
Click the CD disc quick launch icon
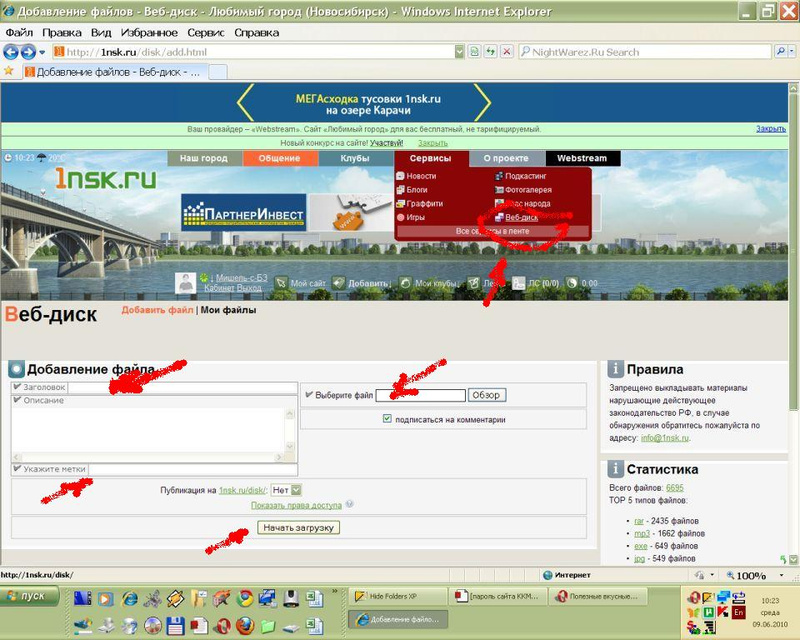pyautogui.click(x=153, y=625)
